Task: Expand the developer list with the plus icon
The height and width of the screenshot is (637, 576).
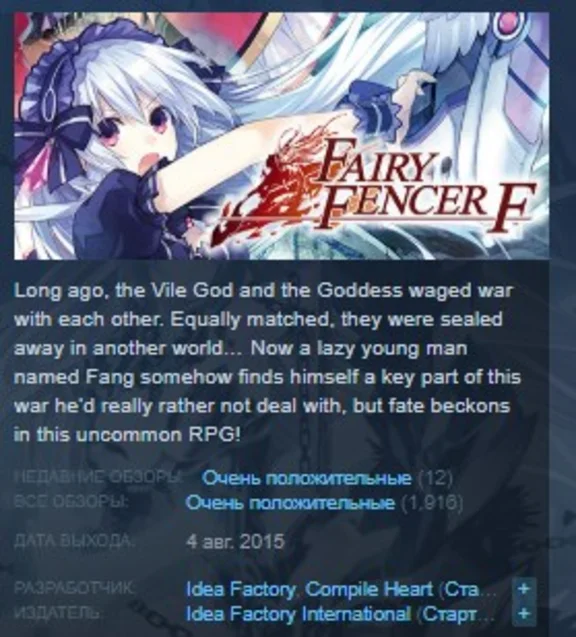Action: coord(524,589)
